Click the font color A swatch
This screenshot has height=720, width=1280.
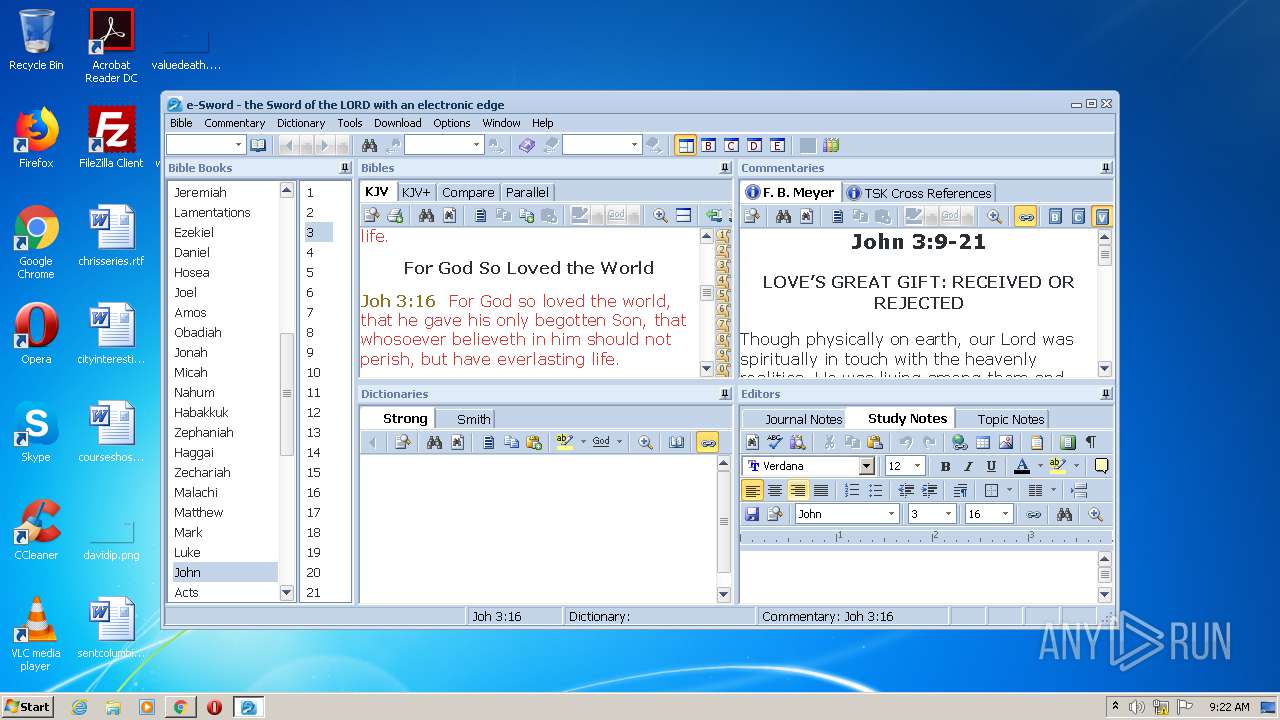pos(1022,466)
